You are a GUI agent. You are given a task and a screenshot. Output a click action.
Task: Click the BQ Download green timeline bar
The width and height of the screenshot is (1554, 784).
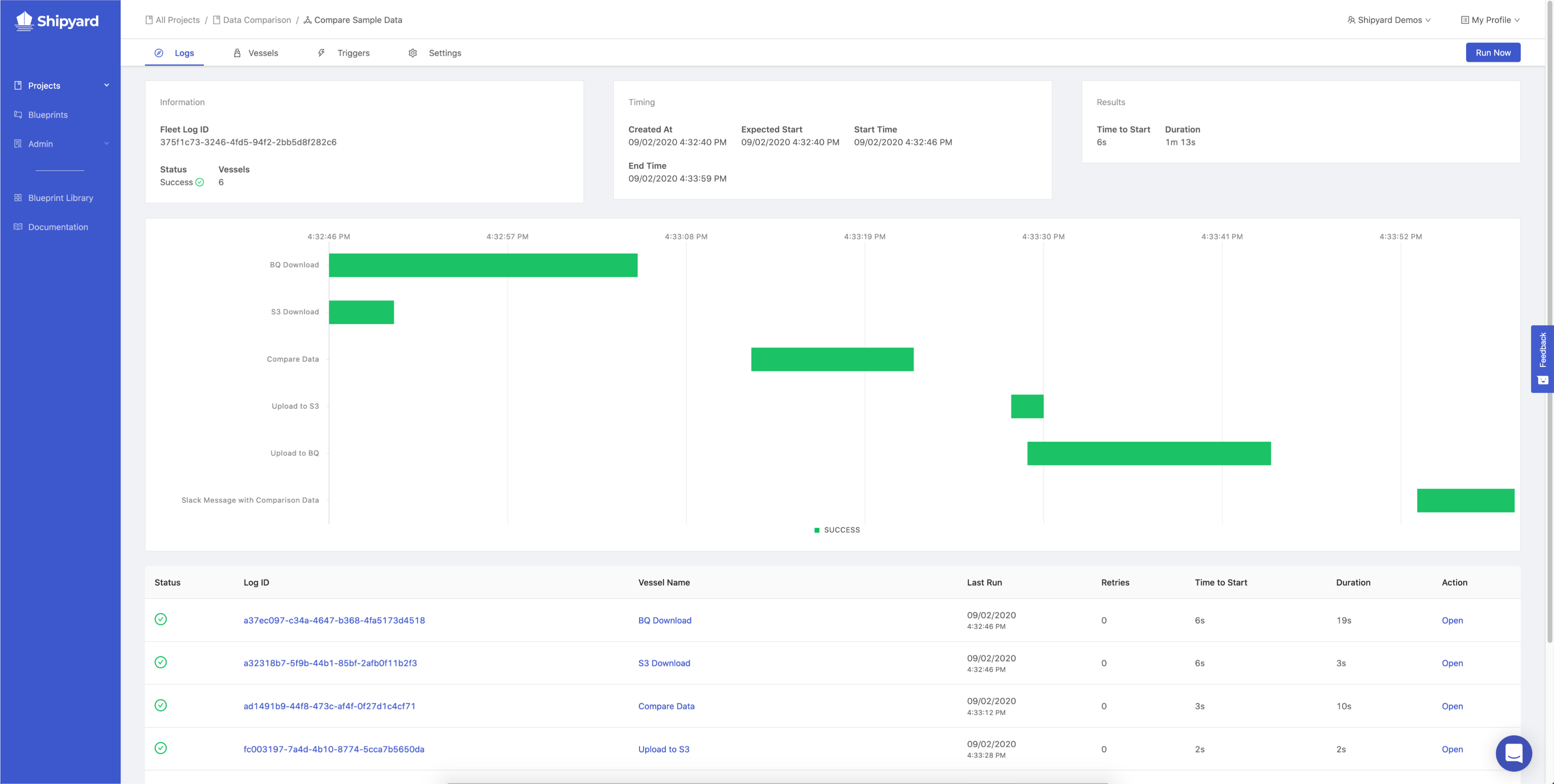point(482,265)
